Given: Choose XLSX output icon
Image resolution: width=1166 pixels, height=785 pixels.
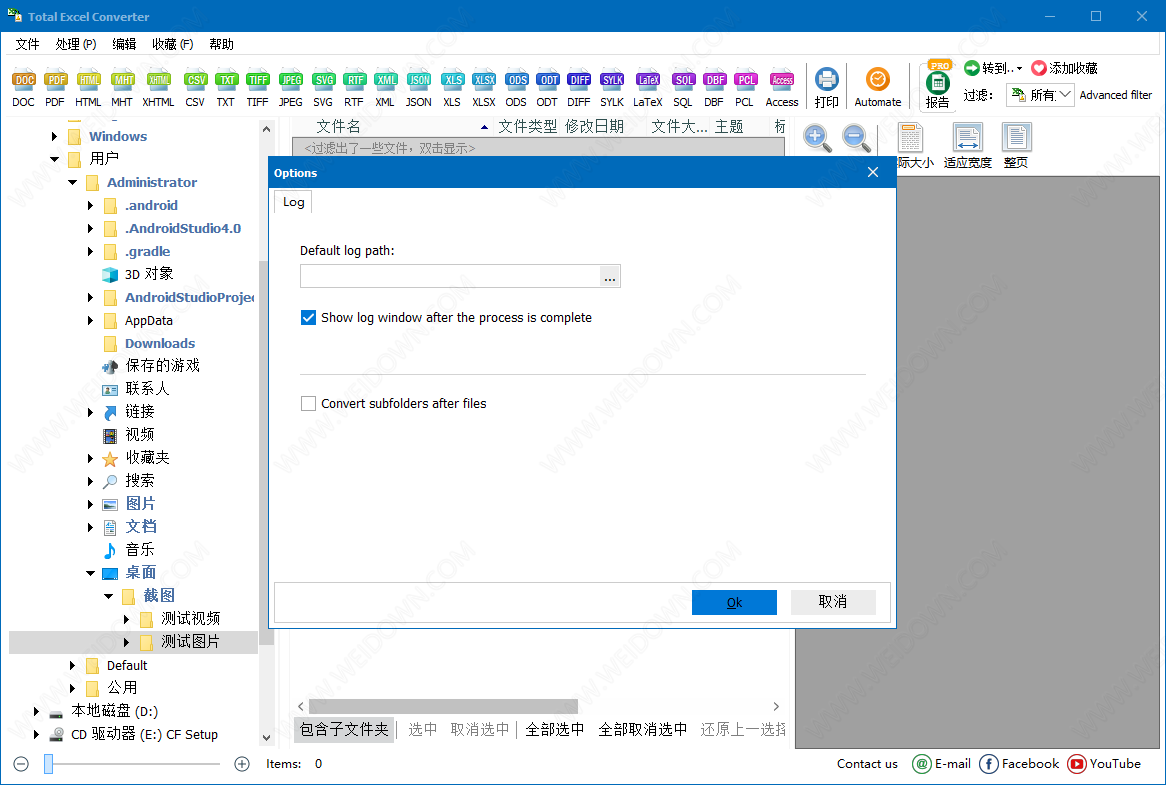Looking at the screenshot, I should coord(484,88).
